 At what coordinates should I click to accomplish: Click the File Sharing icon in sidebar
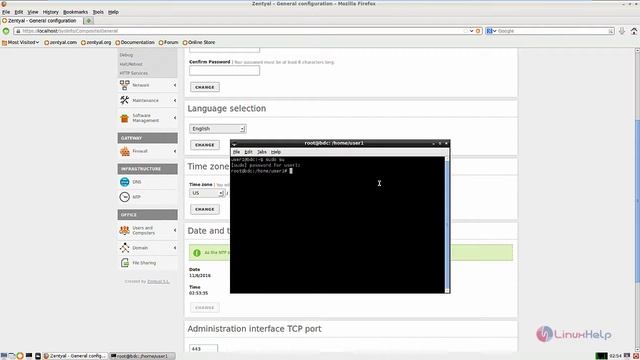coord(124,263)
